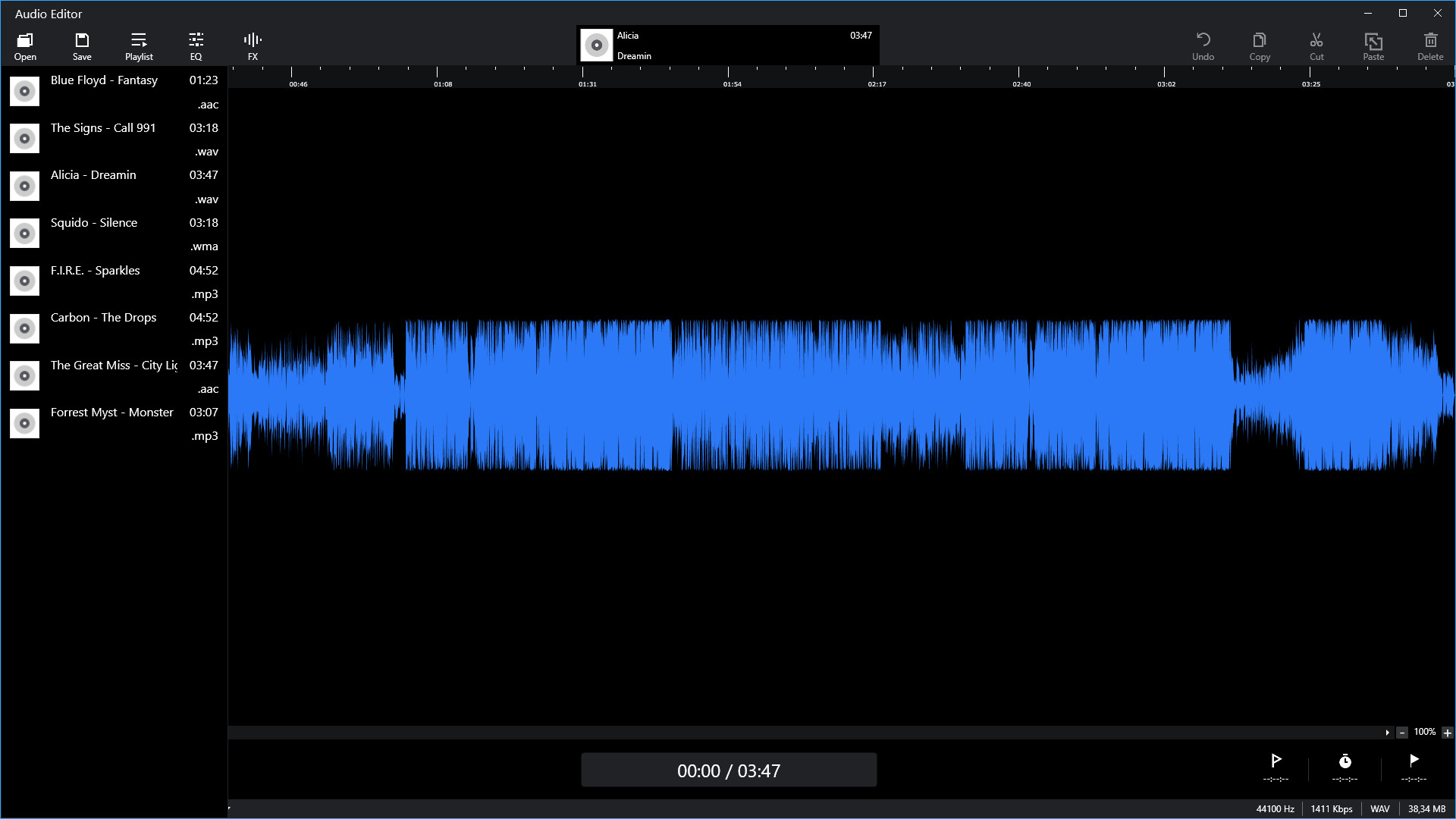Open the EQ equalizer
This screenshot has height=819, width=1456.
tap(195, 45)
